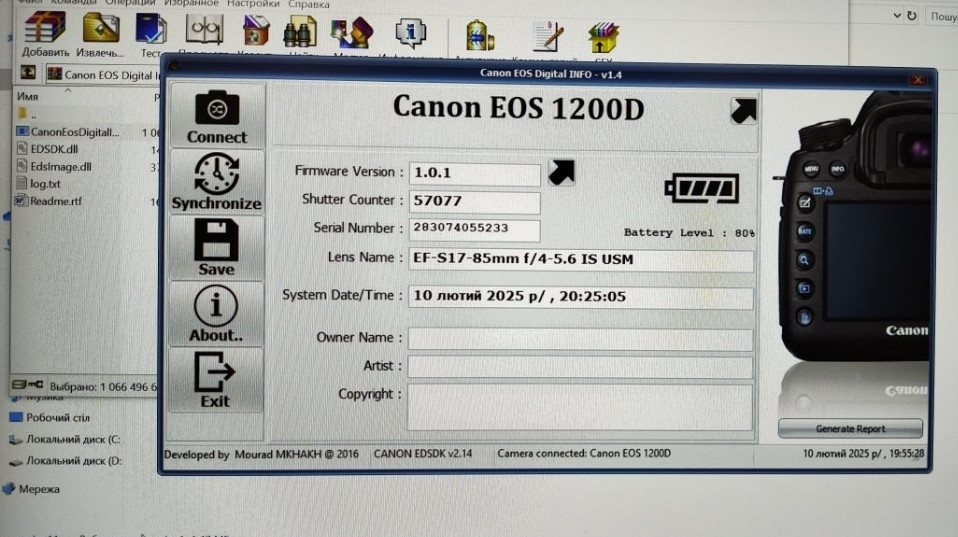
Task: Click WinRAR Info toolbar icon
Action: tap(410, 35)
